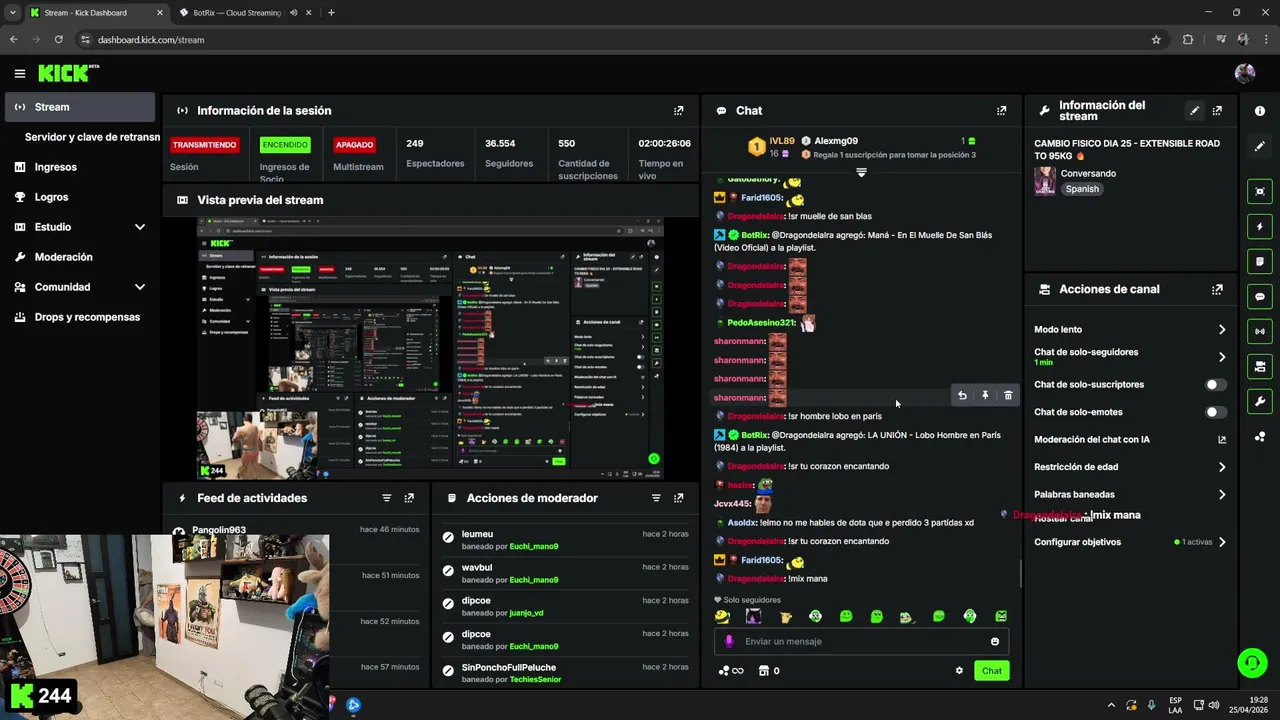
Task: Open the hamburger menu next to Kick logo
Action: point(19,73)
